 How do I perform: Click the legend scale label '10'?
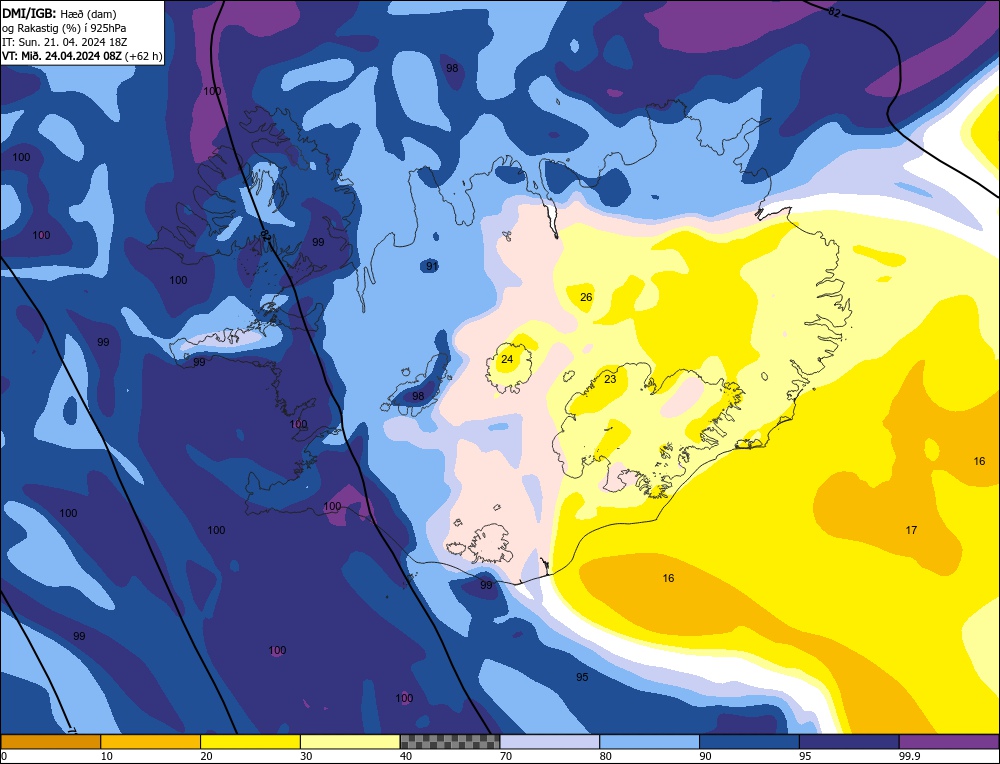[107, 756]
